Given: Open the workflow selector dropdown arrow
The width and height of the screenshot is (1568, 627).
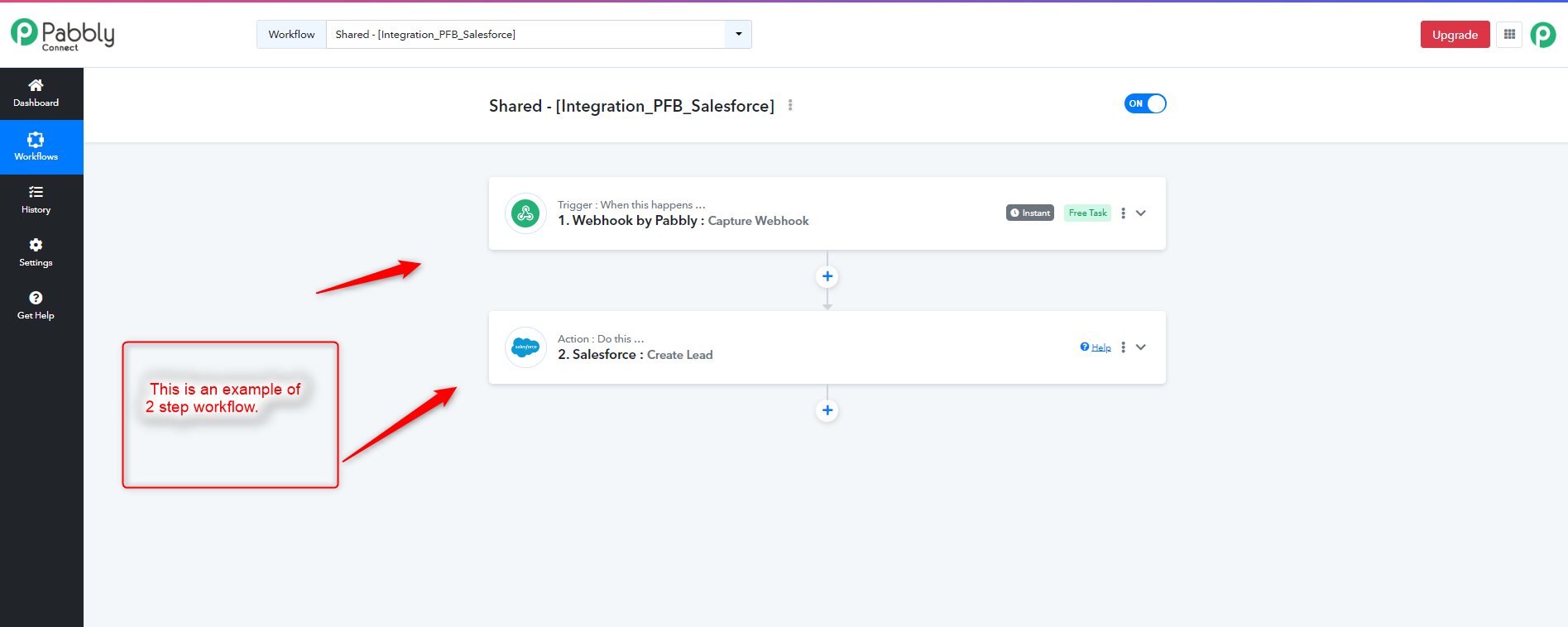Looking at the screenshot, I should coord(738,34).
